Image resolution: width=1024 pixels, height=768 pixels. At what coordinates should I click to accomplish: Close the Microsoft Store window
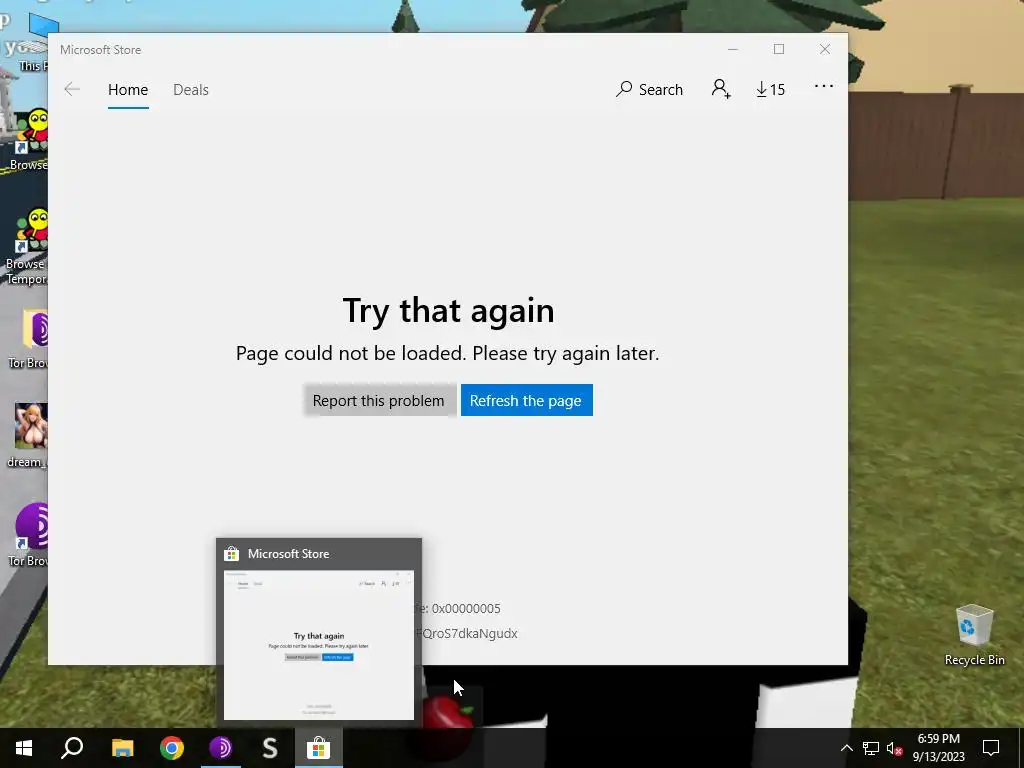[825, 50]
